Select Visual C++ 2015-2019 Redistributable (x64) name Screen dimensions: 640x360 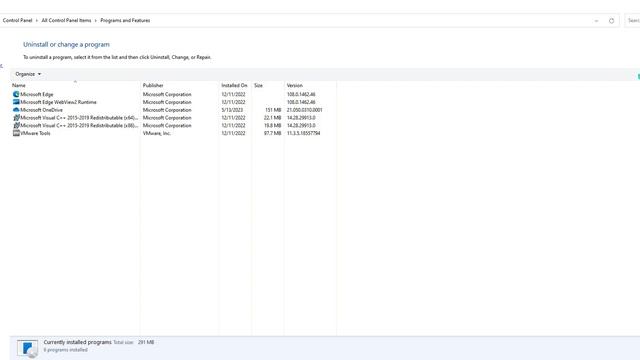pos(79,118)
